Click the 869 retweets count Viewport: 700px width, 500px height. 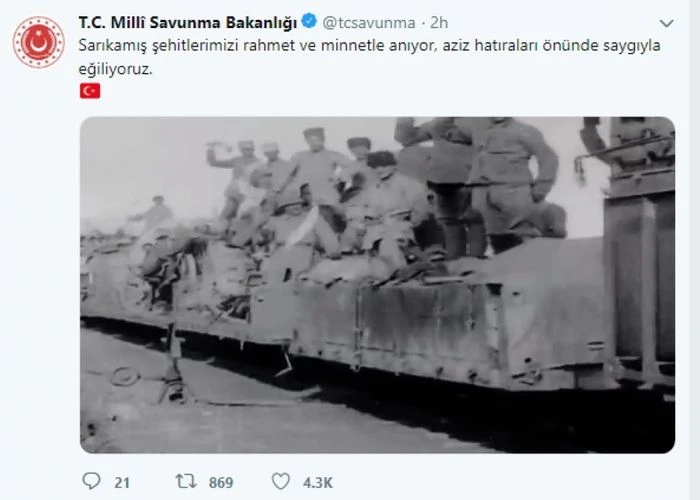click(x=221, y=483)
